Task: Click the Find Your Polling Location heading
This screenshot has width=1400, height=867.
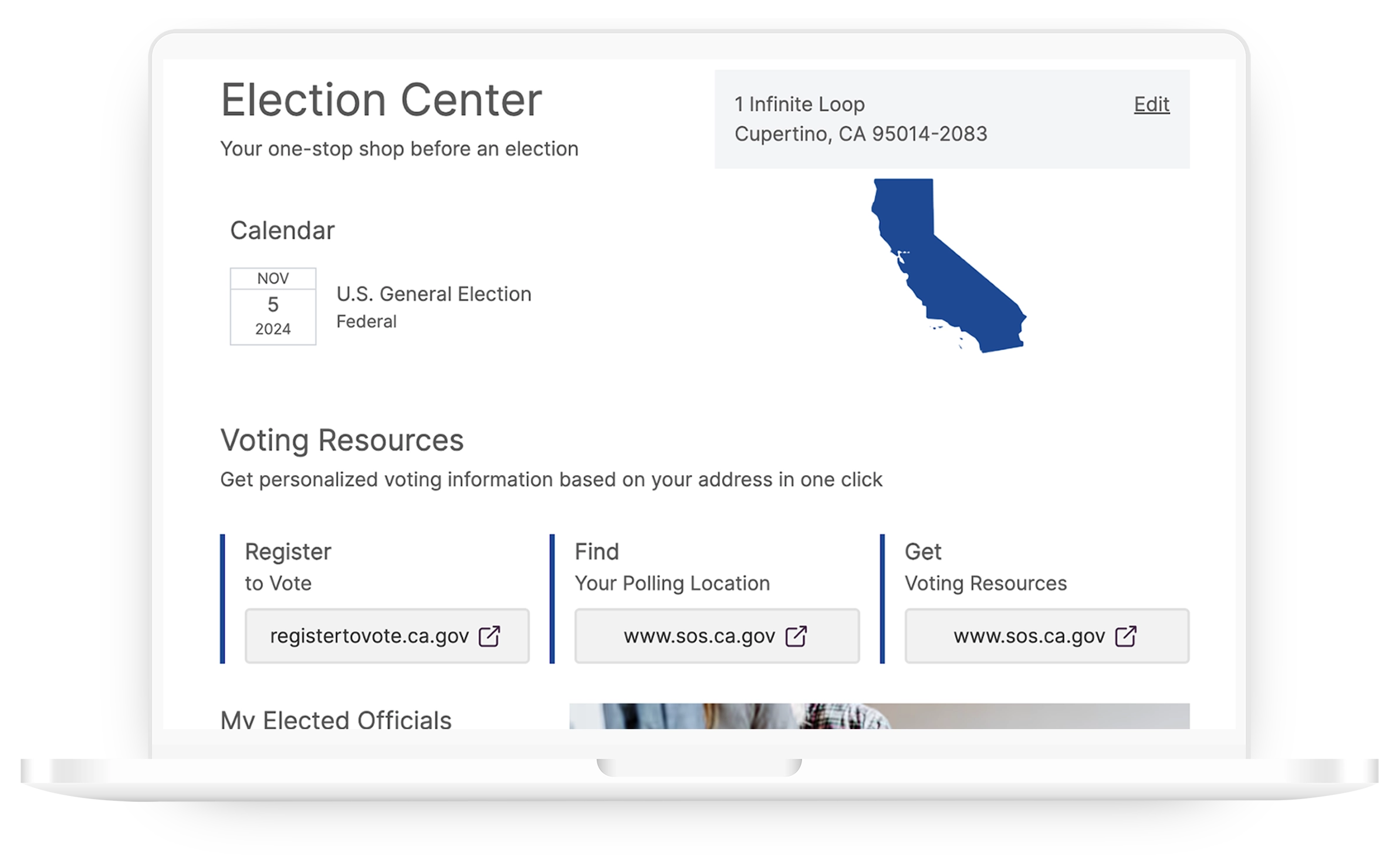Action: click(672, 567)
